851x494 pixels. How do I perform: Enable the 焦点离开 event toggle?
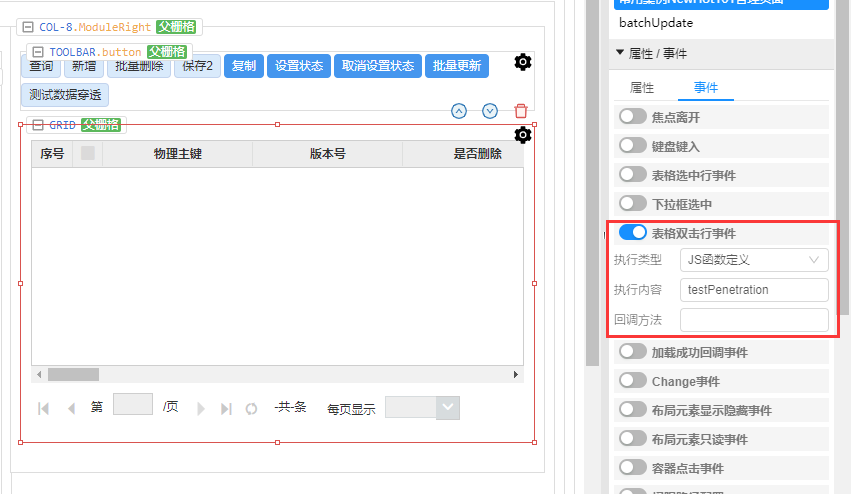pyautogui.click(x=633, y=117)
